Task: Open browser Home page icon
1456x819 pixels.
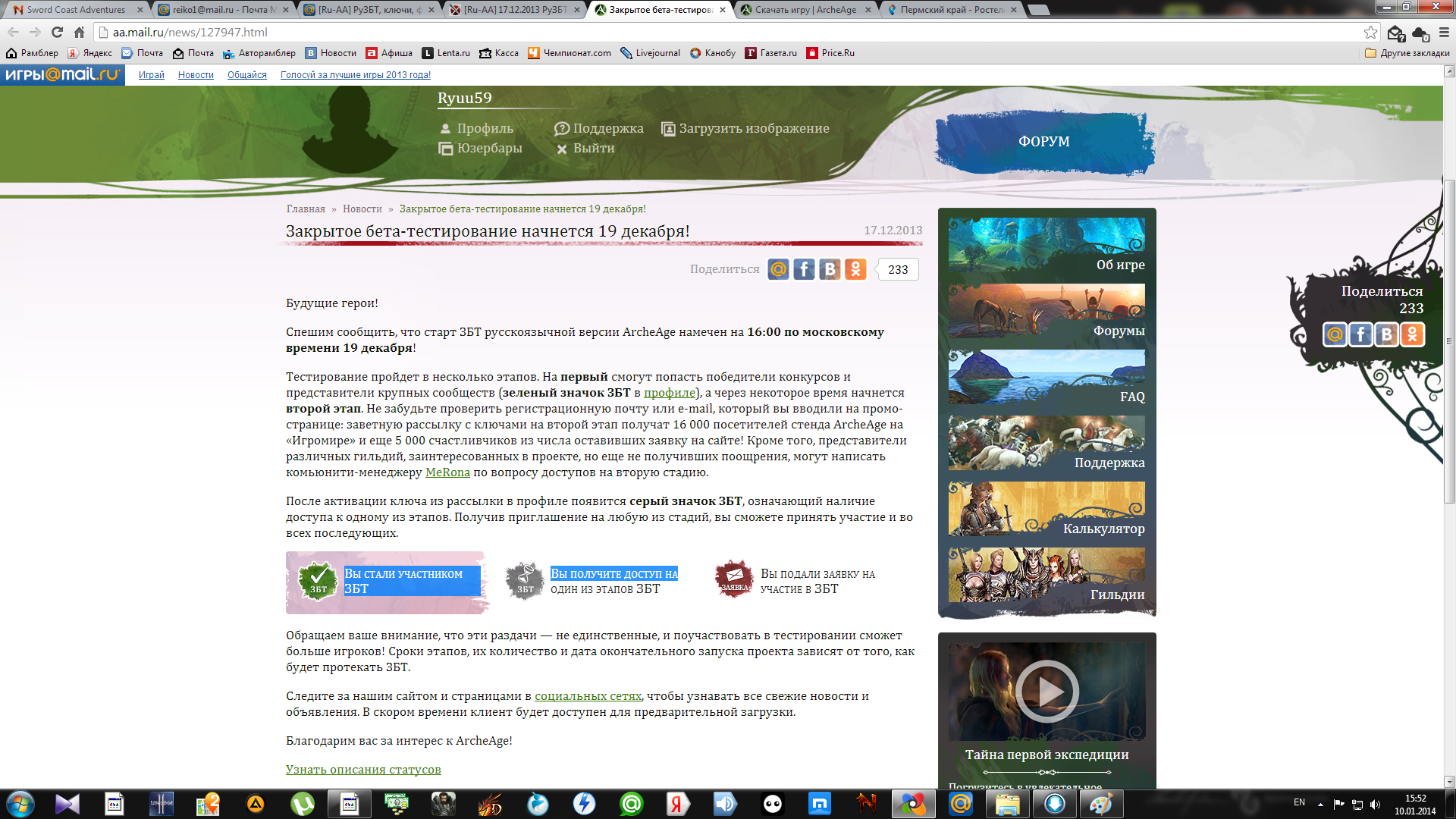Action: click(x=79, y=32)
